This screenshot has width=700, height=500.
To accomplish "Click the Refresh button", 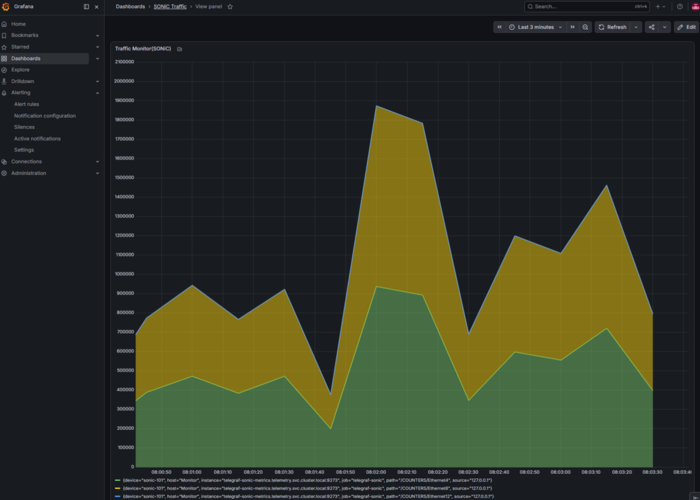I will click(x=612, y=27).
